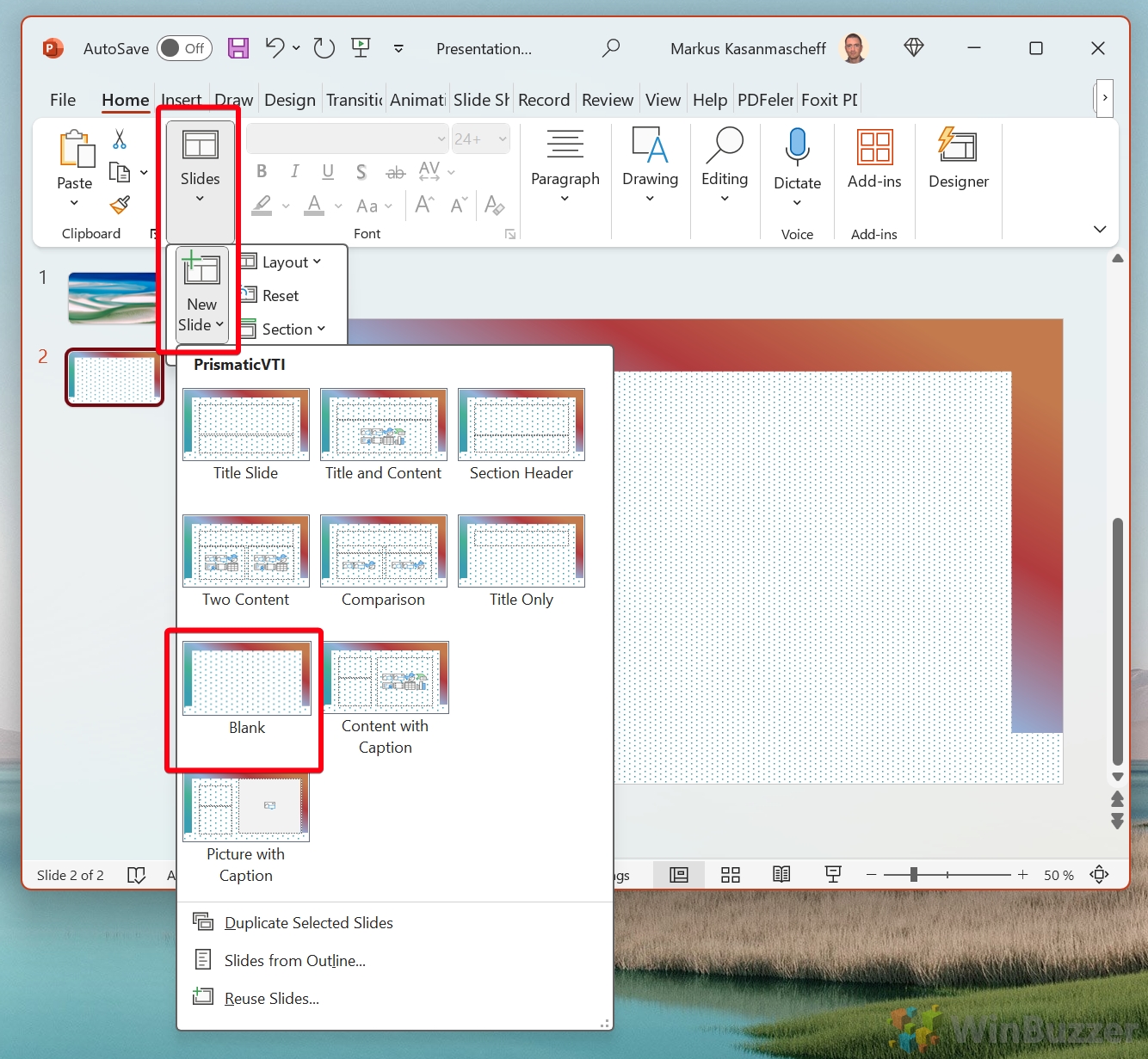The image size is (1148, 1059).
Task: Start presentation from beginning icon
Action: [361, 48]
